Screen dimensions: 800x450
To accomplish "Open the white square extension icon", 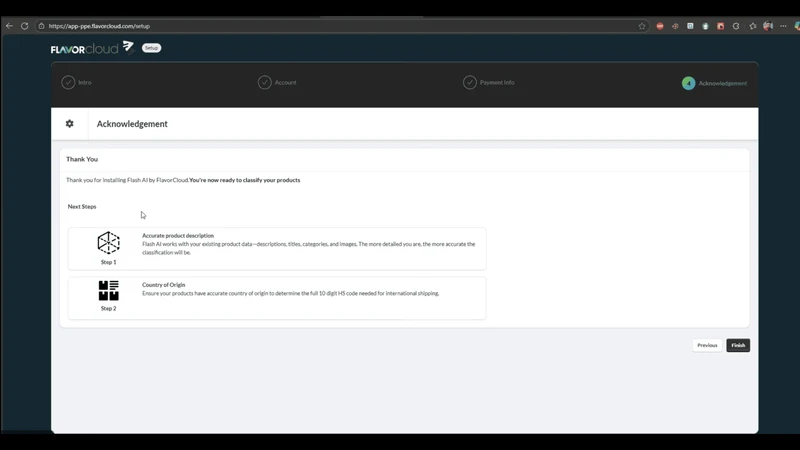I will pos(690,26).
